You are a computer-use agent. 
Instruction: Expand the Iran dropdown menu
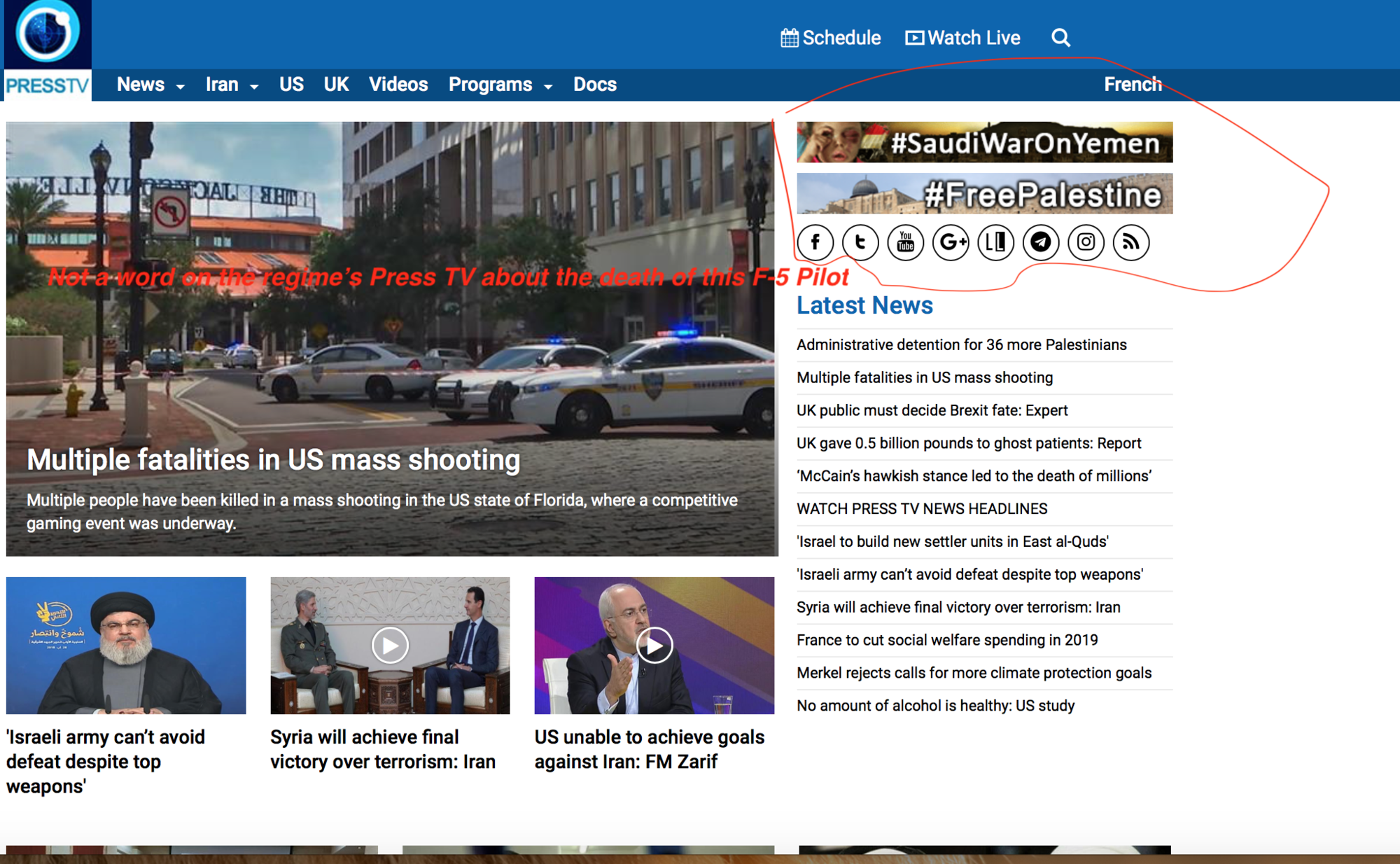click(232, 85)
